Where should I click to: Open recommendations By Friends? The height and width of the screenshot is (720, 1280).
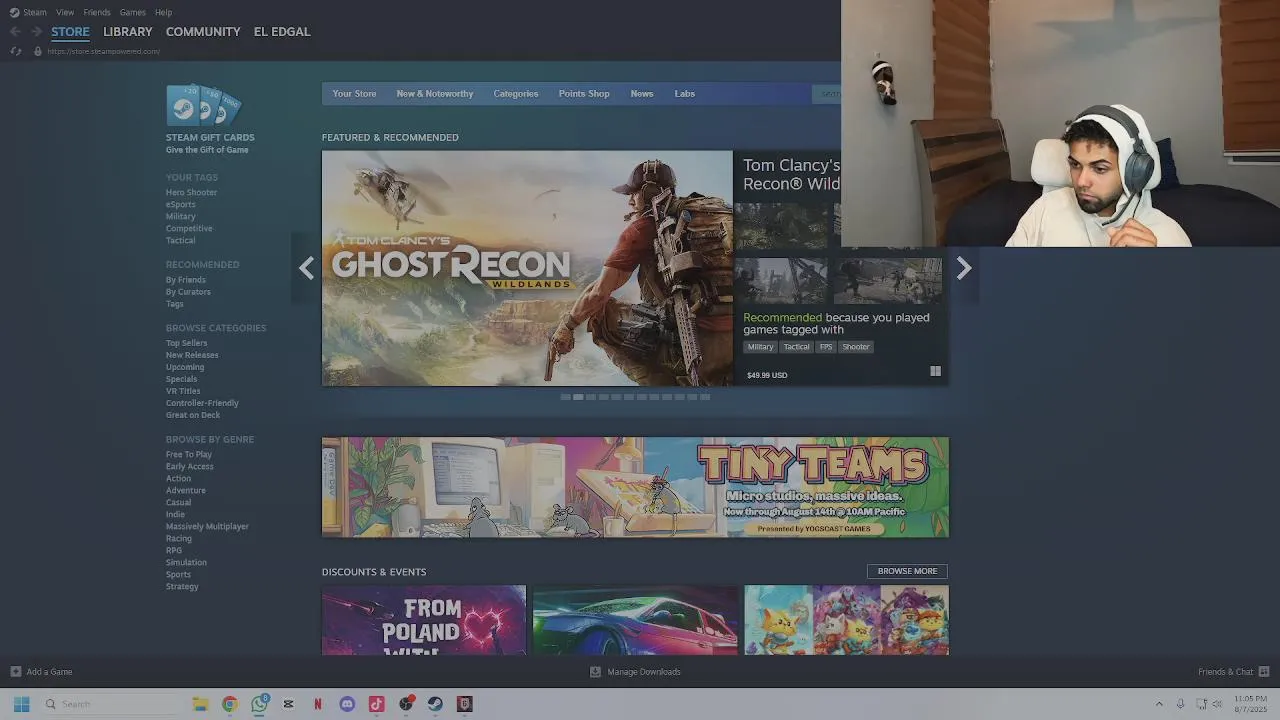(186, 280)
